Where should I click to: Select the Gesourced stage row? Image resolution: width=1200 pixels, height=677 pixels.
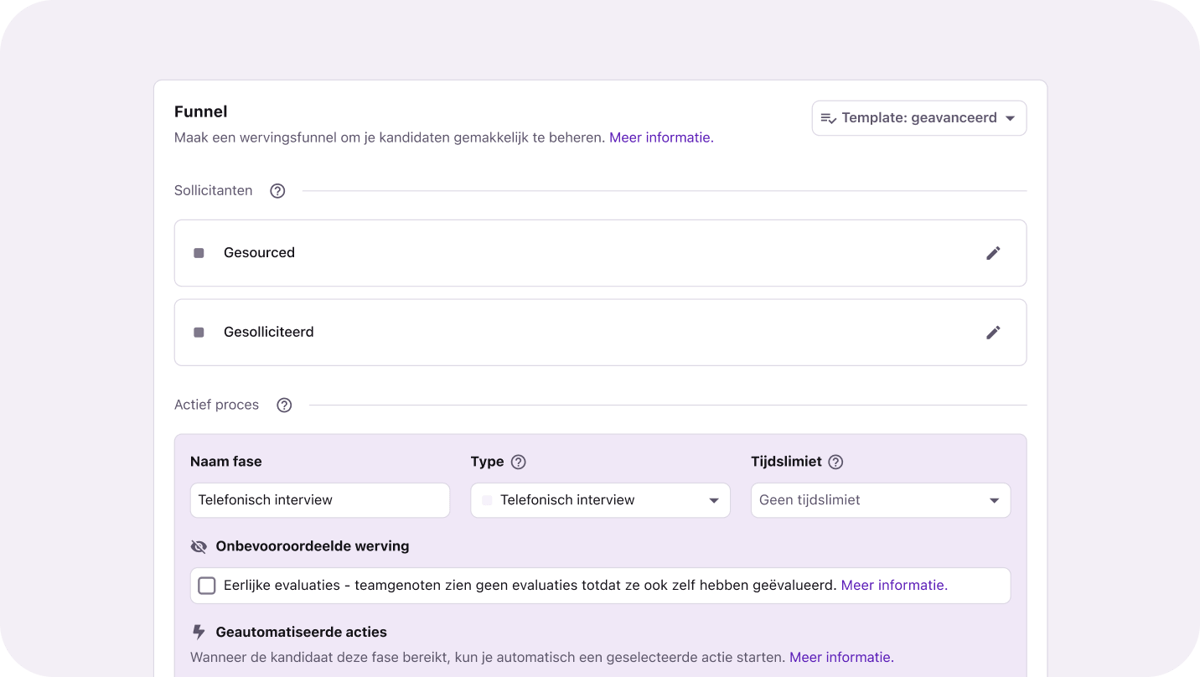[x=600, y=253]
